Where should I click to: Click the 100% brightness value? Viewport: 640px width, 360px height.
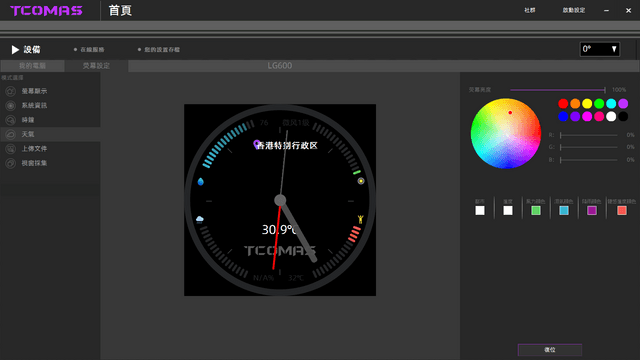[x=619, y=90]
